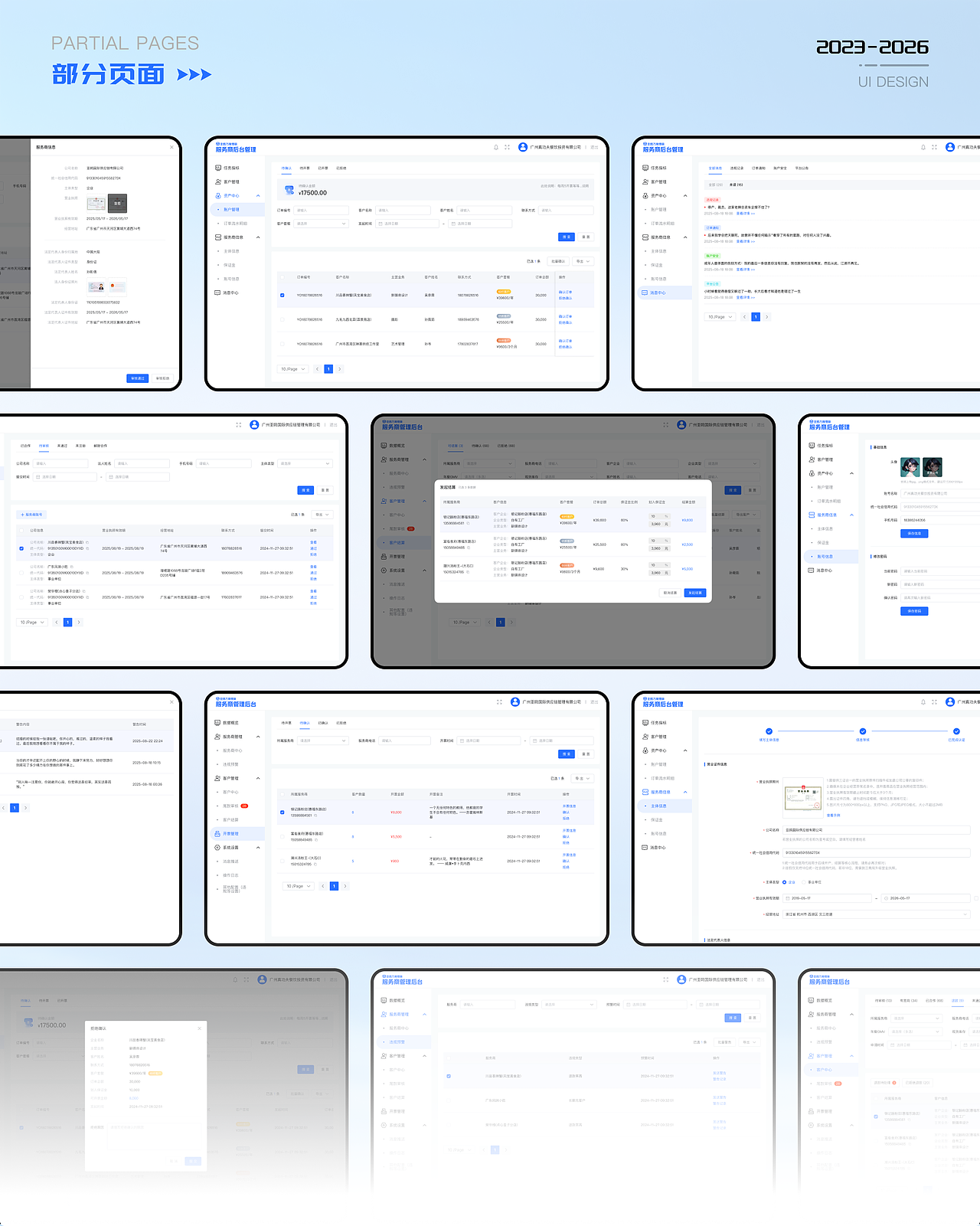Open the 导出 dropdown on the 账户管理 page

coord(583,261)
